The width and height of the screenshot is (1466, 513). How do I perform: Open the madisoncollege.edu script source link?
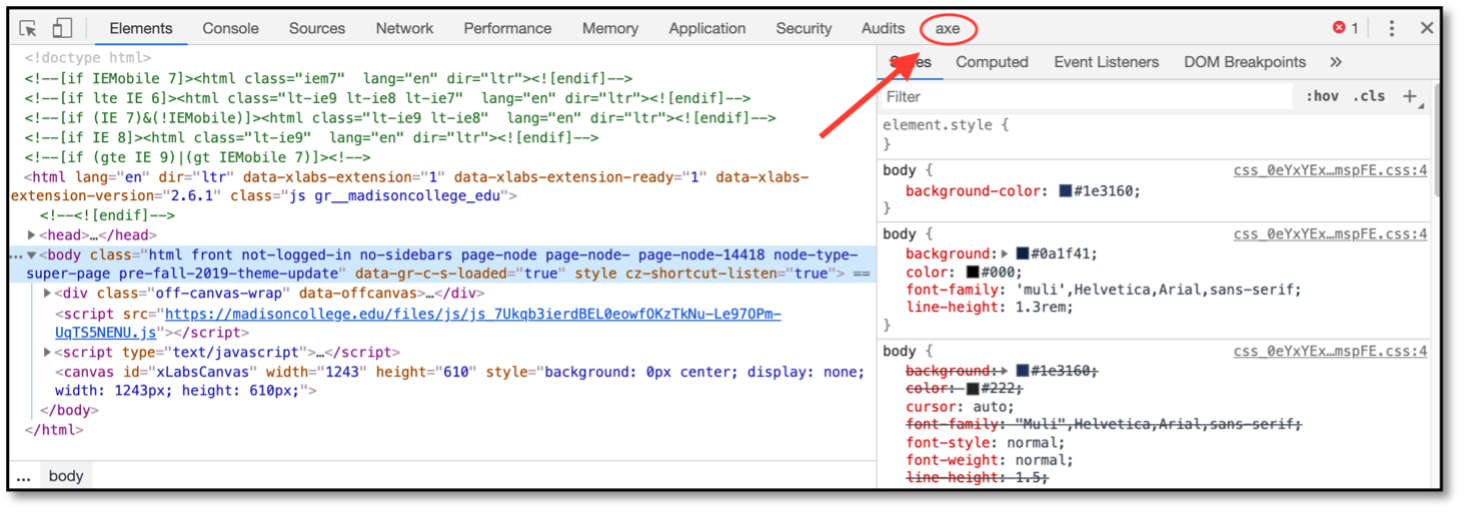coord(418,323)
